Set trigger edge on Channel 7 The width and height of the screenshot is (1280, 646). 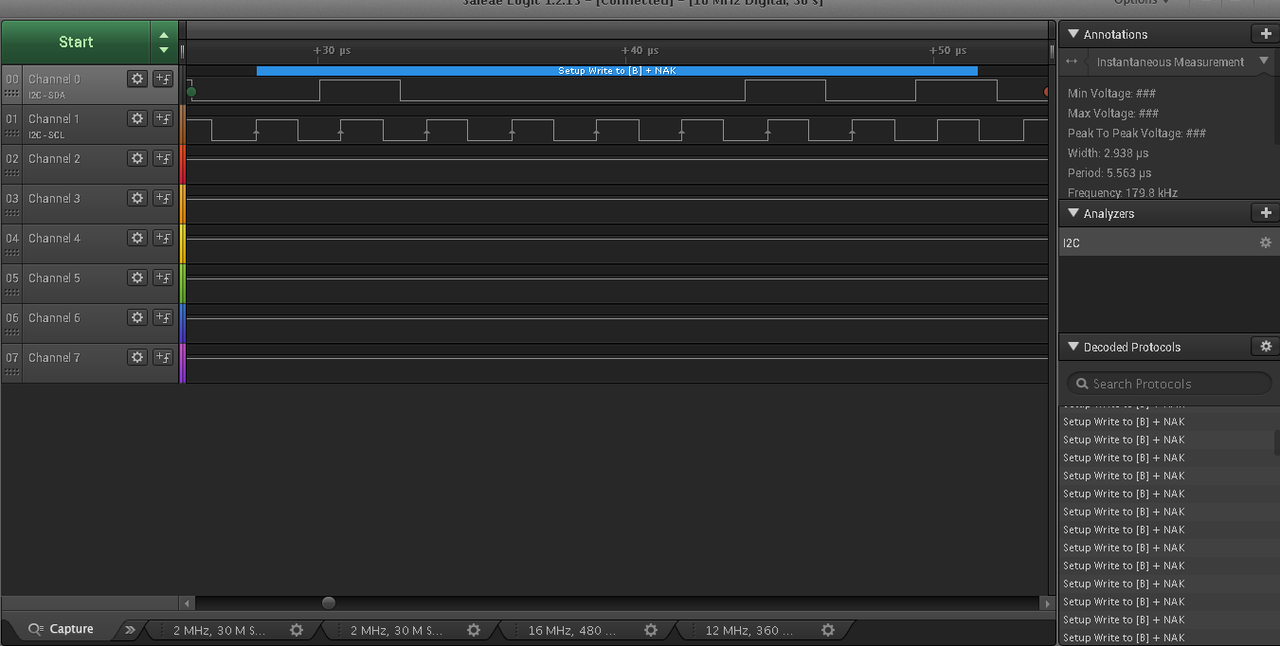(x=163, y=357)
